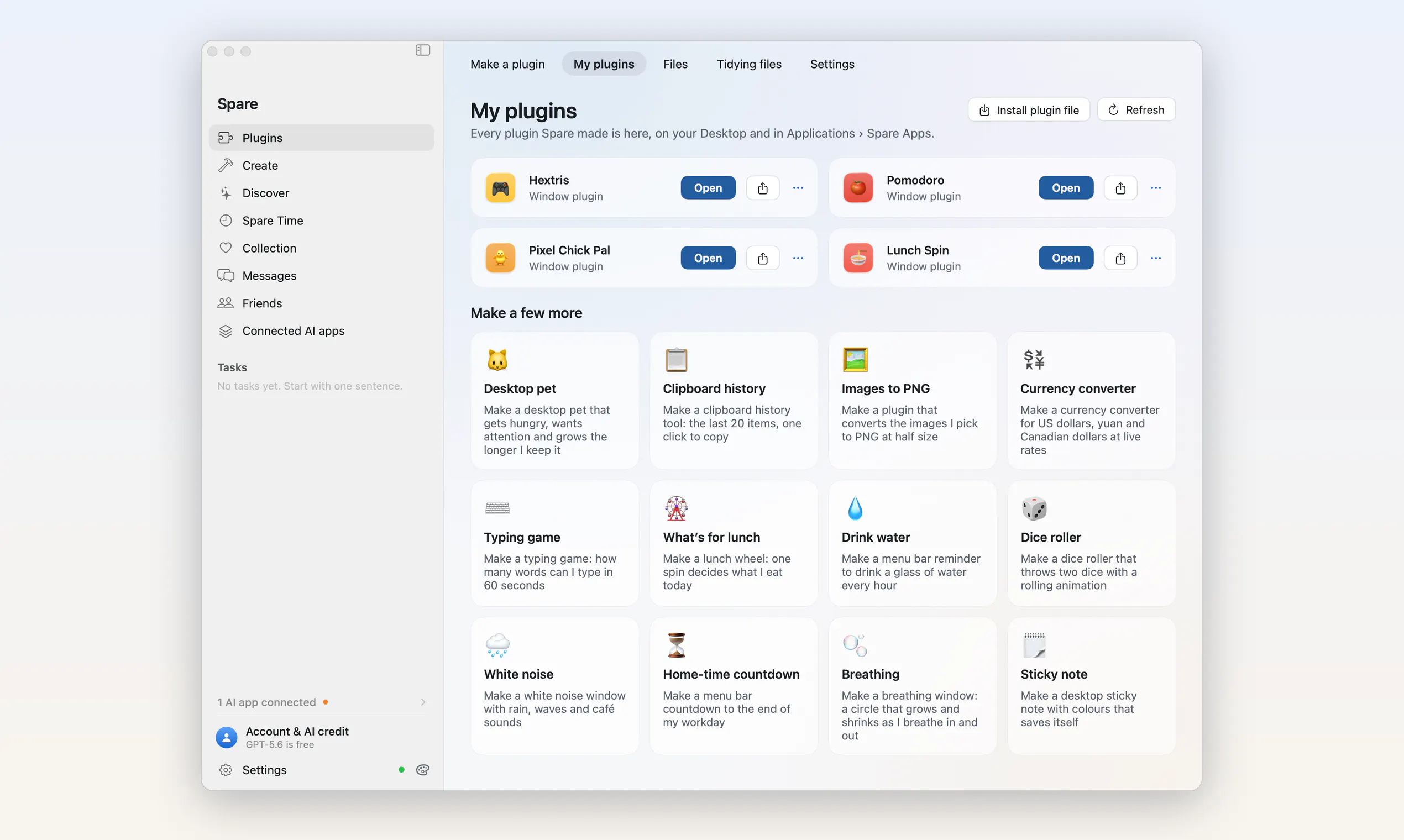Click the Hextris game controller icon
The height and width of the screenshot is (840, 1404).
(x=500, y=188)
